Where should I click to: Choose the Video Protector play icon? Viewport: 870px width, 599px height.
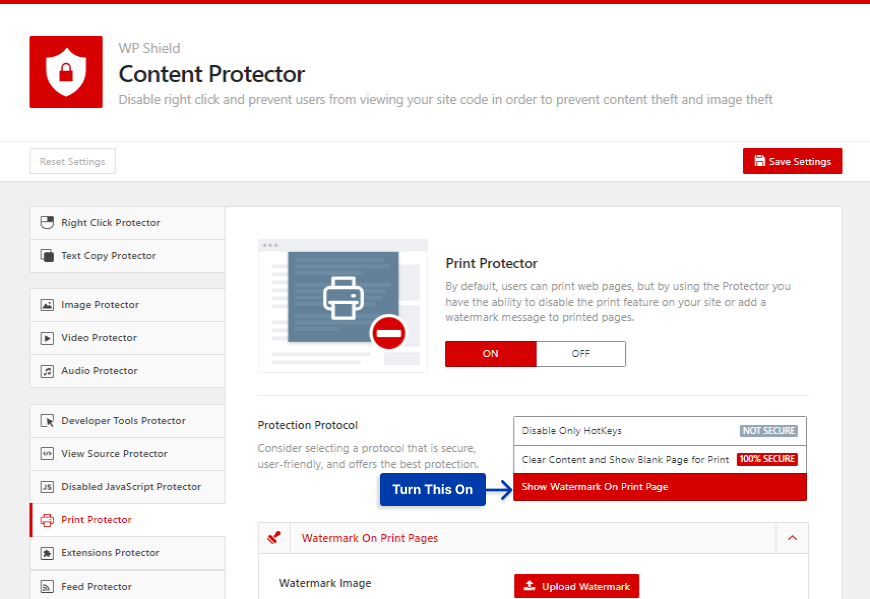pos(47,338)
